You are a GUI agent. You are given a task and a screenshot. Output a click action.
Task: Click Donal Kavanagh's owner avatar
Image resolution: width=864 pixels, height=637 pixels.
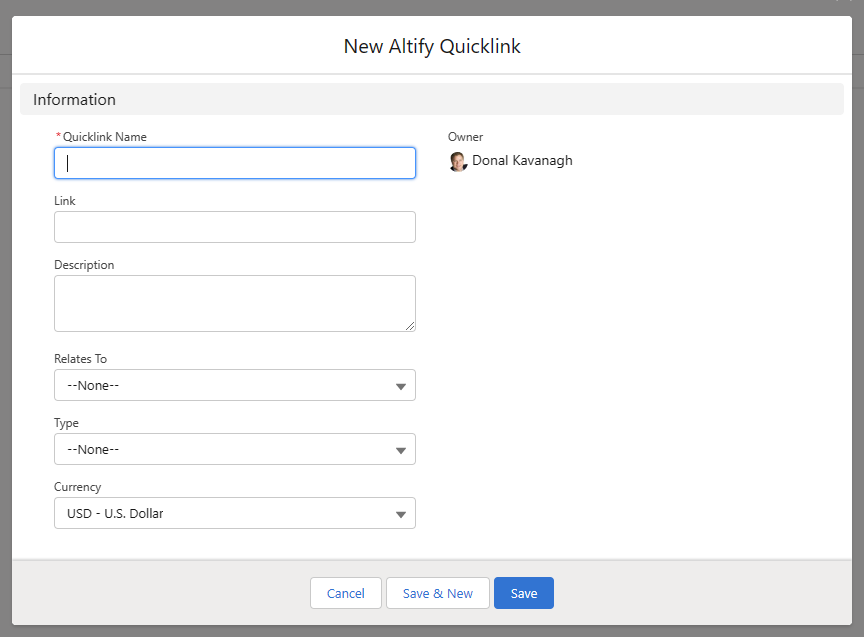[x=457, y=161]
